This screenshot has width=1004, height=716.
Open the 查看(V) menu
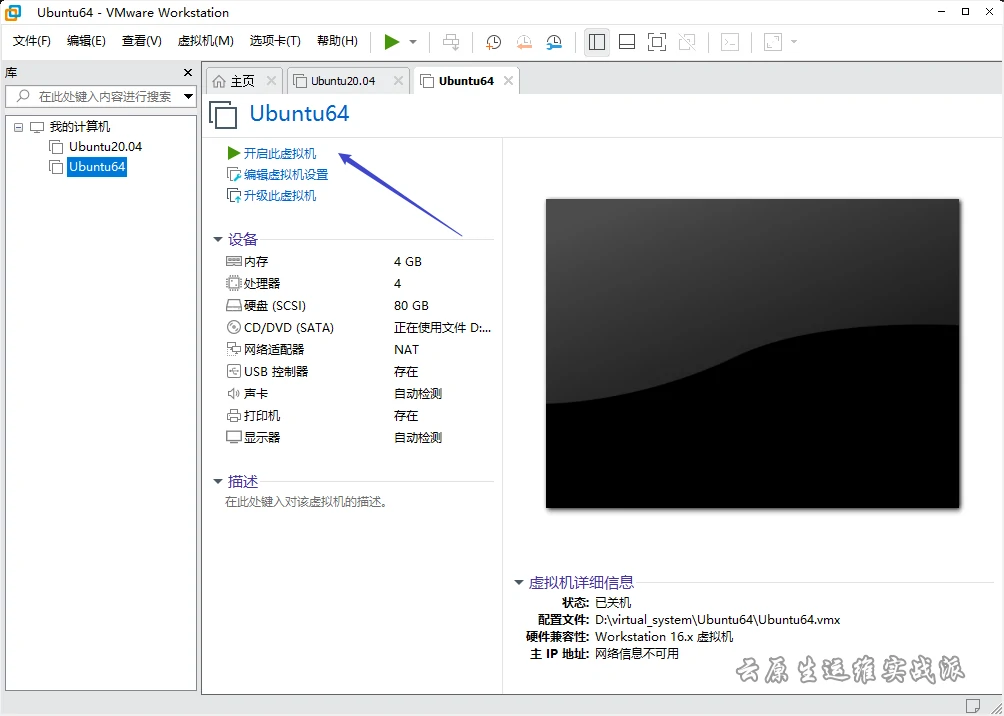coord(142,41)
